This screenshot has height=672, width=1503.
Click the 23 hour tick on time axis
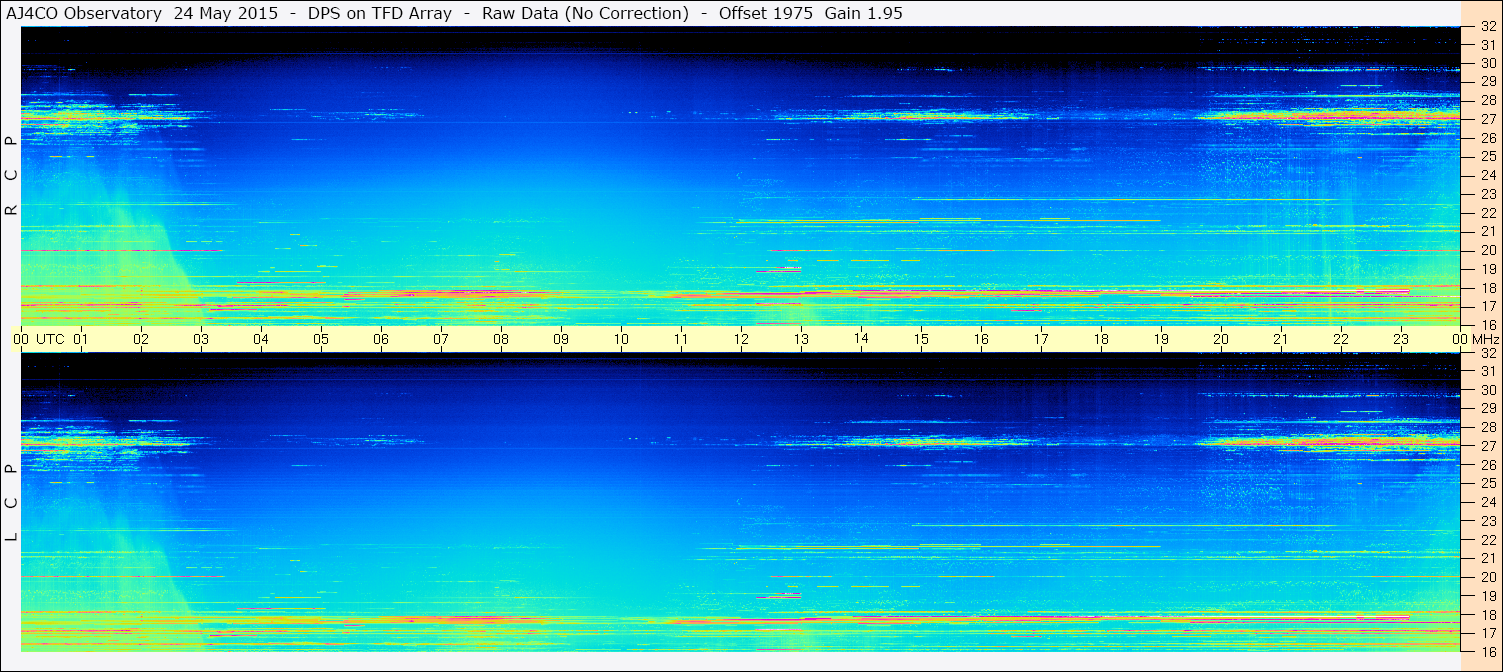pyautogui.click(x=1401, y=339)
